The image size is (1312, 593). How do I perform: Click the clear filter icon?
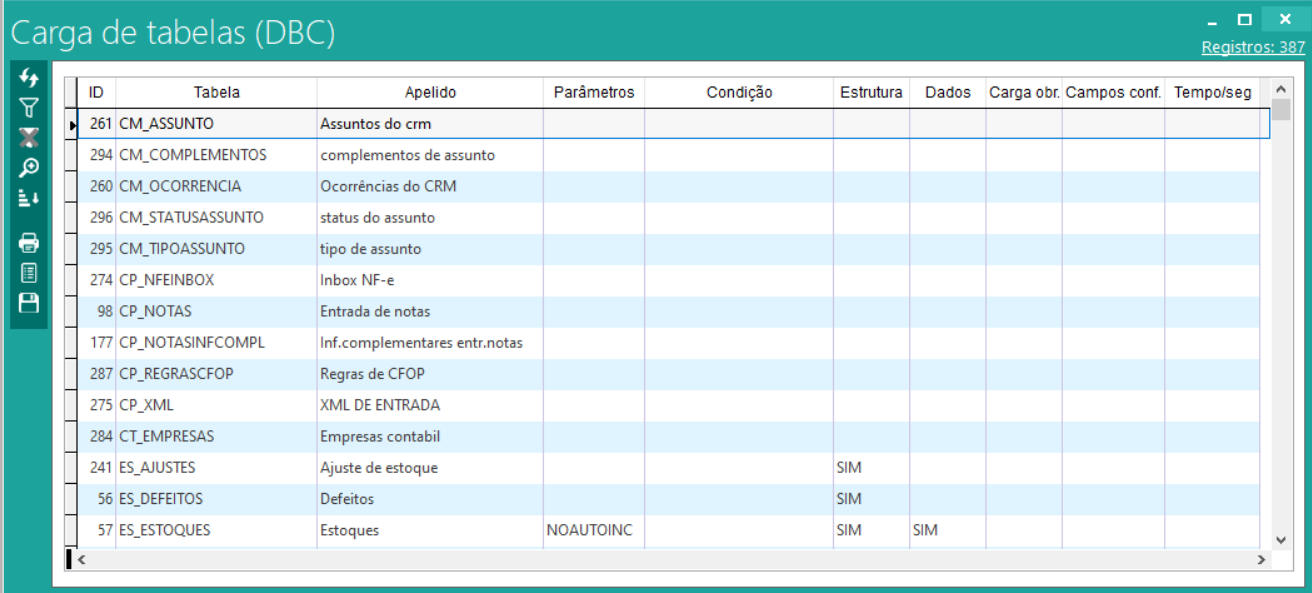click(29, 138)
